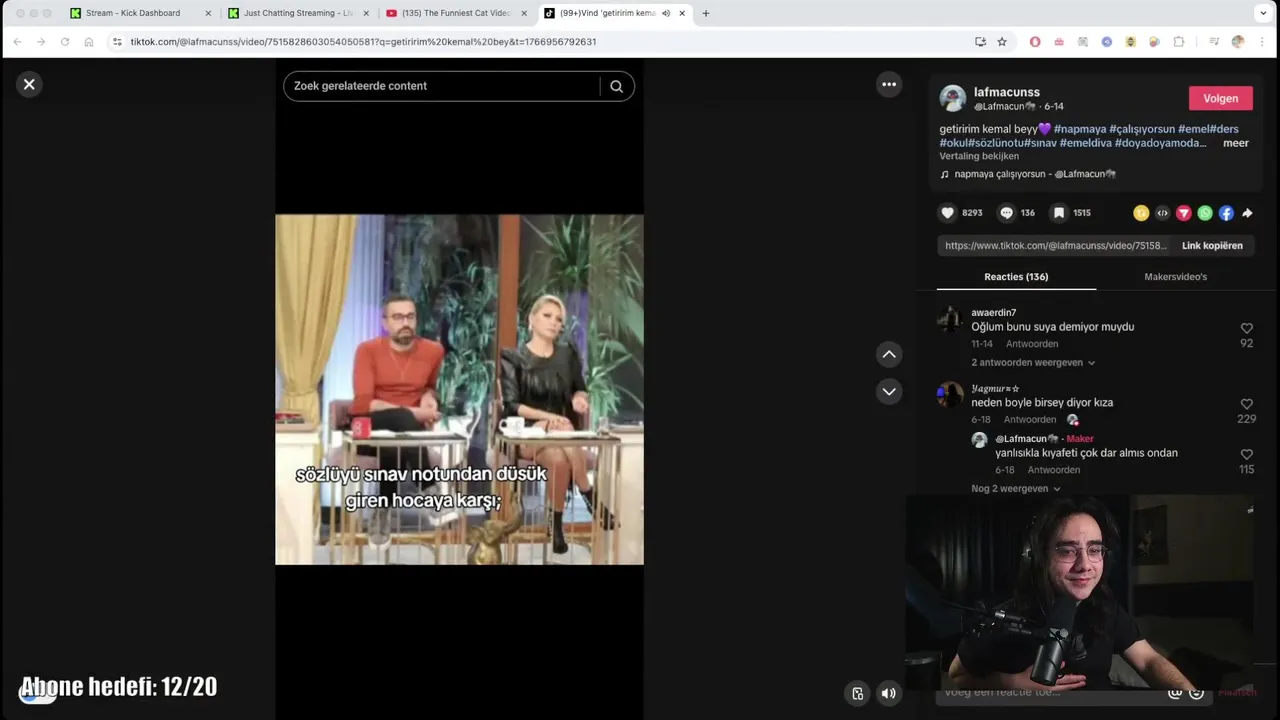
Task: Select the Reacties (136) tab
Action: pos(1016,277)
